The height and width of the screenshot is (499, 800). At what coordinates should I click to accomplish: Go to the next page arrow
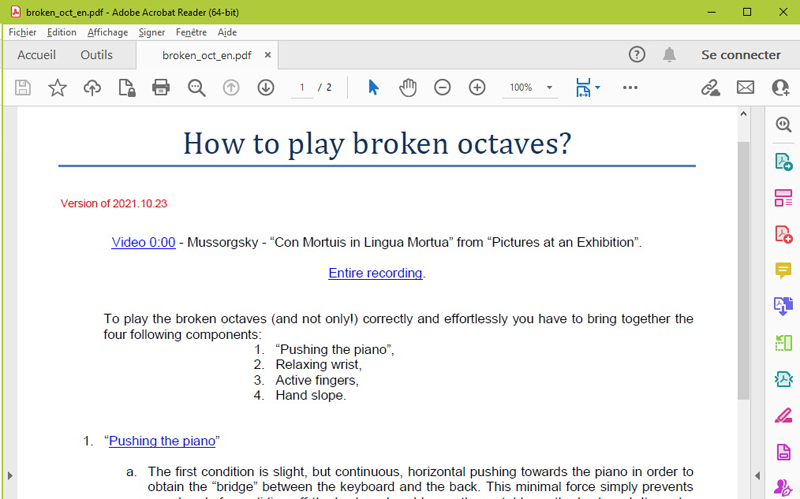(265, 88)
